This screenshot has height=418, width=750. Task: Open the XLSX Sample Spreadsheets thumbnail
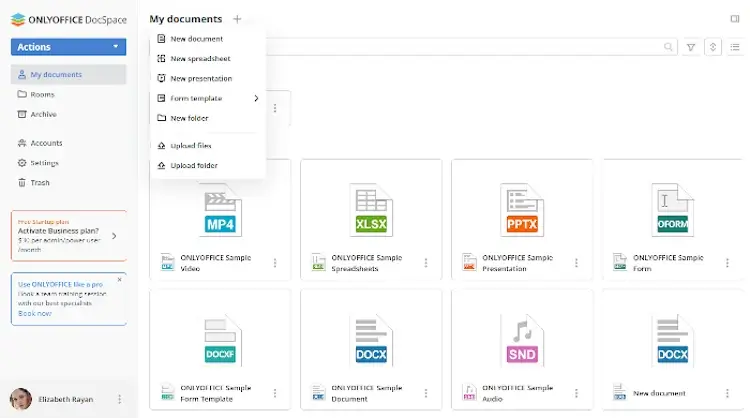371,210
